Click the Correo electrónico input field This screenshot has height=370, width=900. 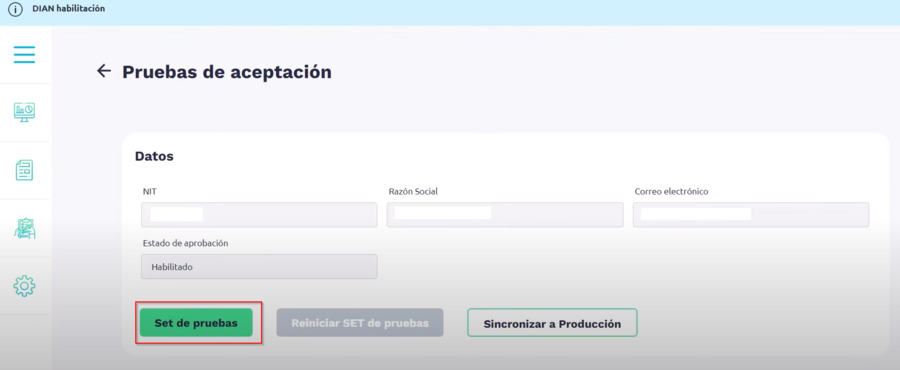click(x=751, y=215)
